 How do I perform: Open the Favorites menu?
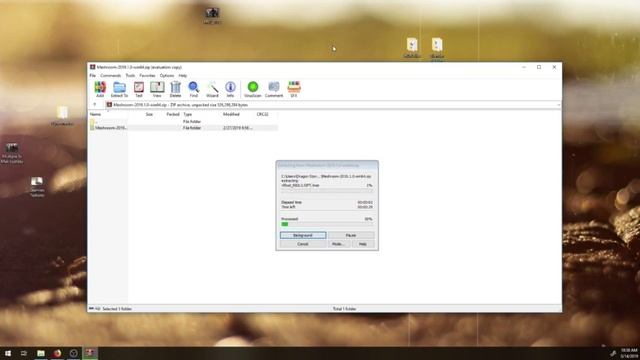point(147,76)
